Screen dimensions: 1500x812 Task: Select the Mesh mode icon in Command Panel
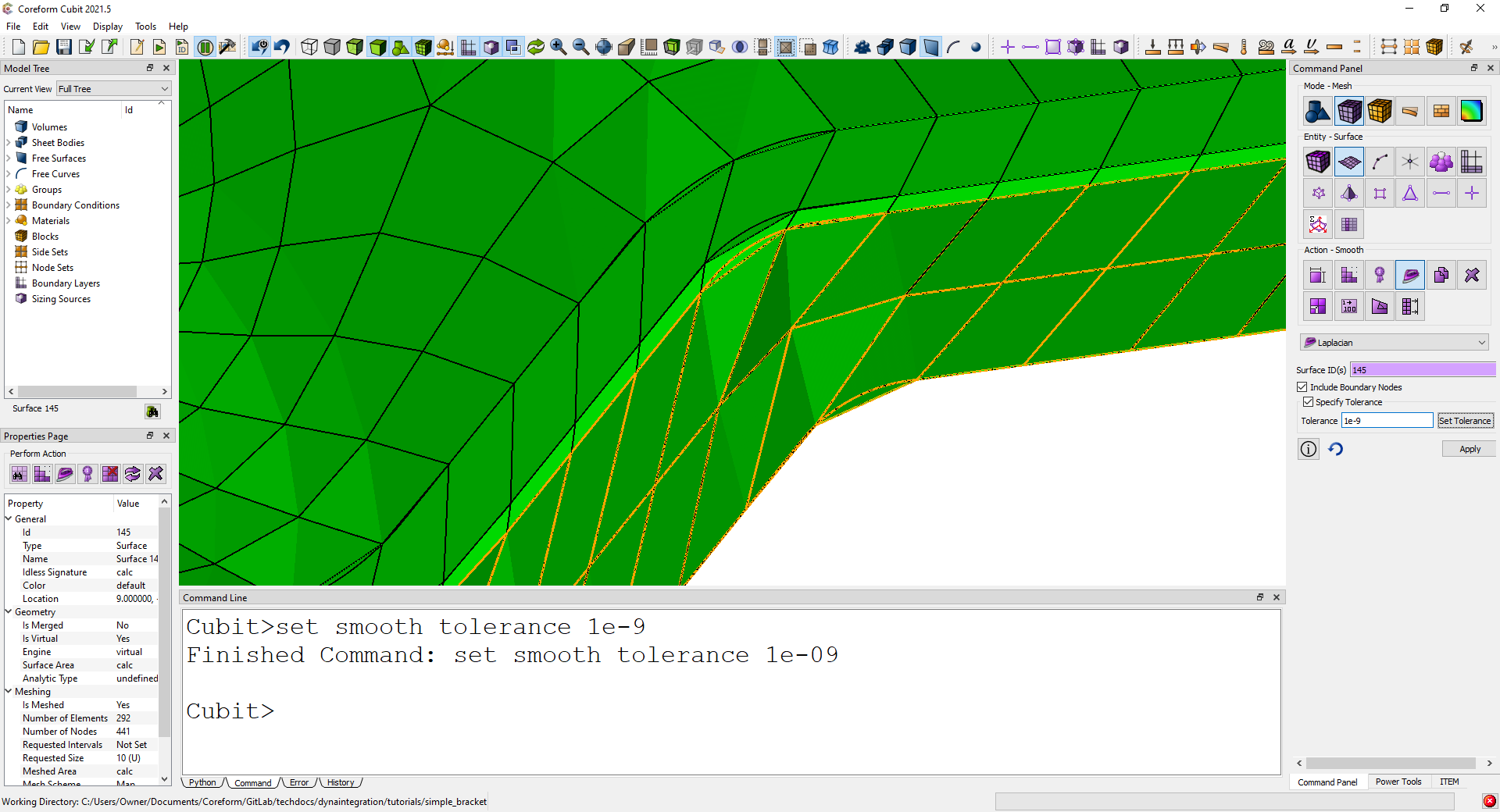click(1349, 112)
